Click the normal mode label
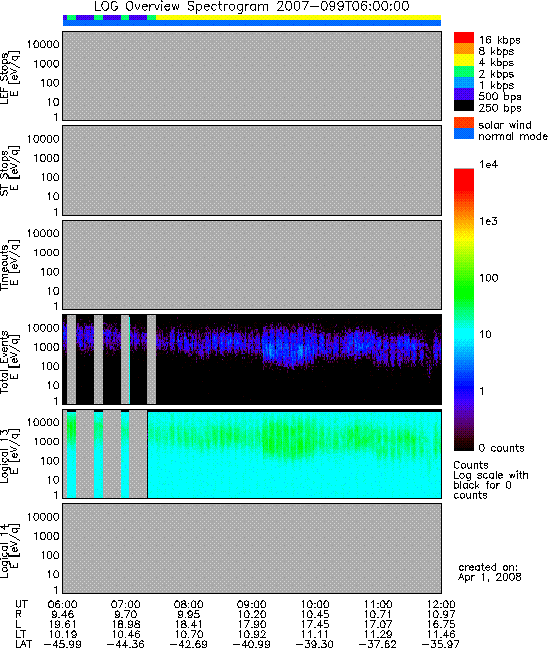Viewport: 548px width, 648px height. [512, 136]
